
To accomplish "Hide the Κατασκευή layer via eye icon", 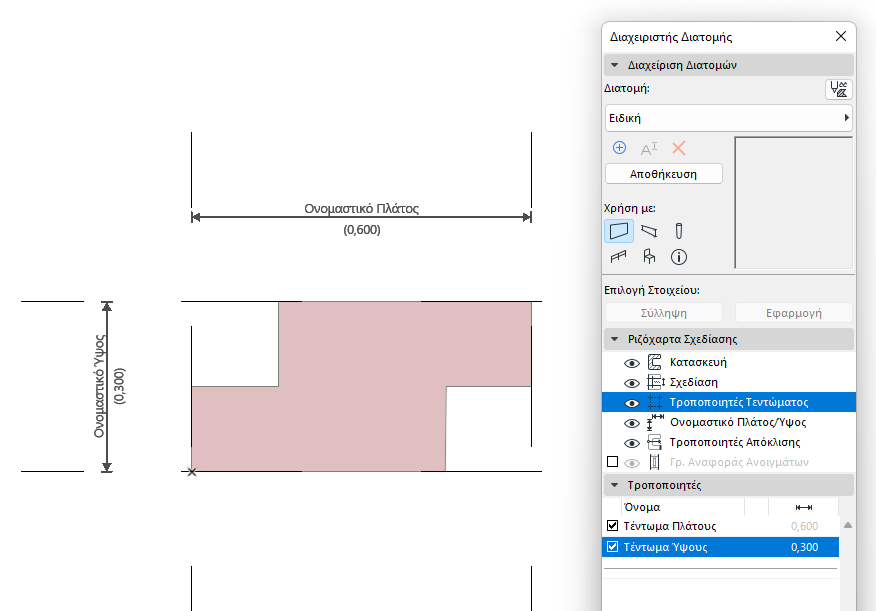I will [x=631, y=363].
